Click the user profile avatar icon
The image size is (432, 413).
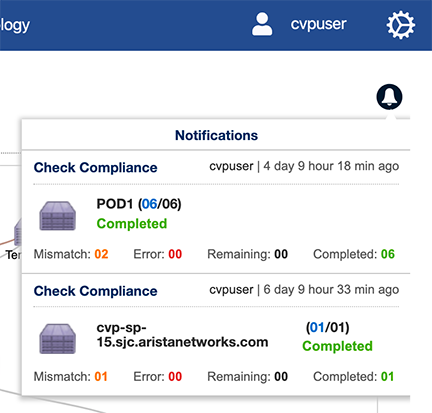262,24
